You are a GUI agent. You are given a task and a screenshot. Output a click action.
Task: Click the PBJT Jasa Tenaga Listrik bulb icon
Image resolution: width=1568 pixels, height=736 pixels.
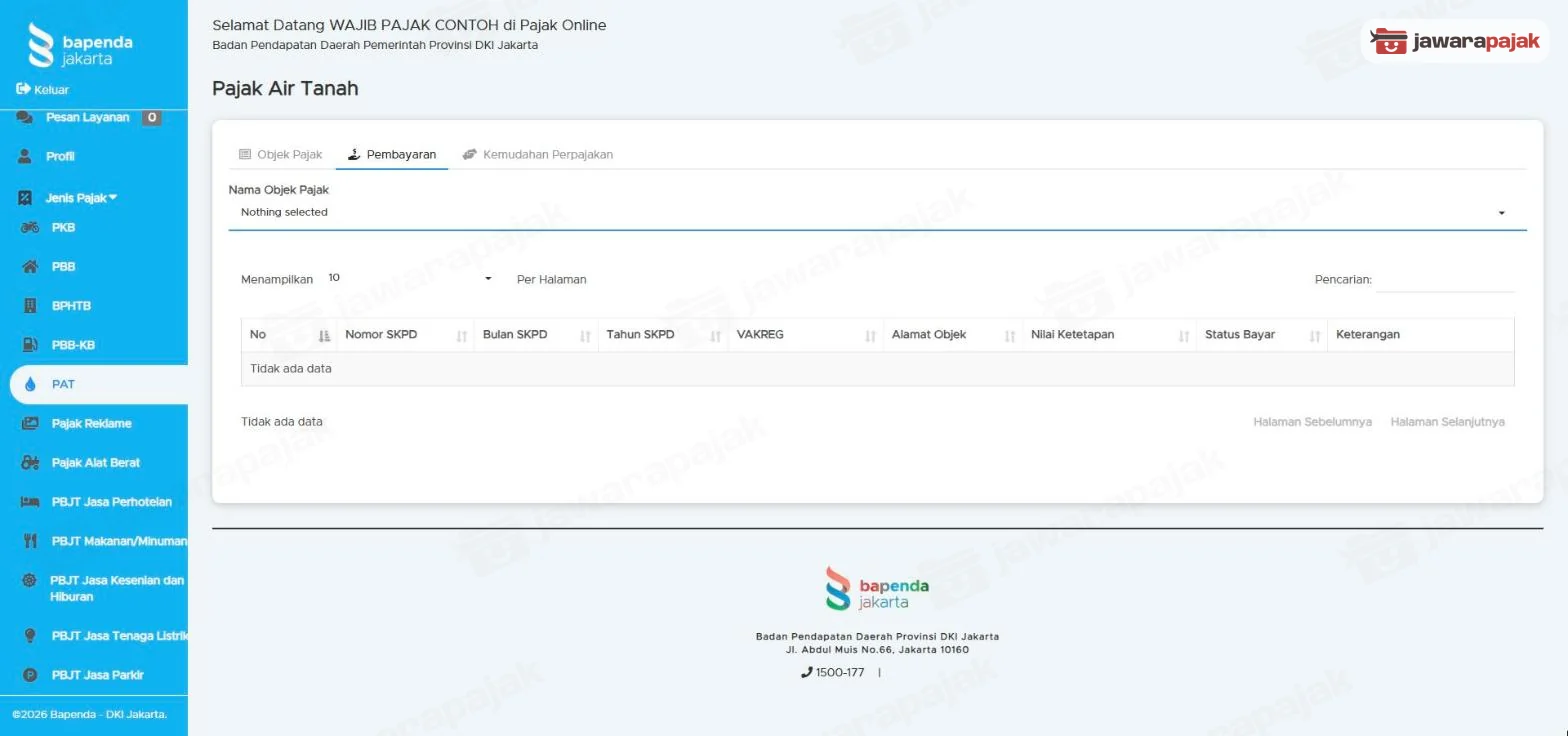click(30, 635)
